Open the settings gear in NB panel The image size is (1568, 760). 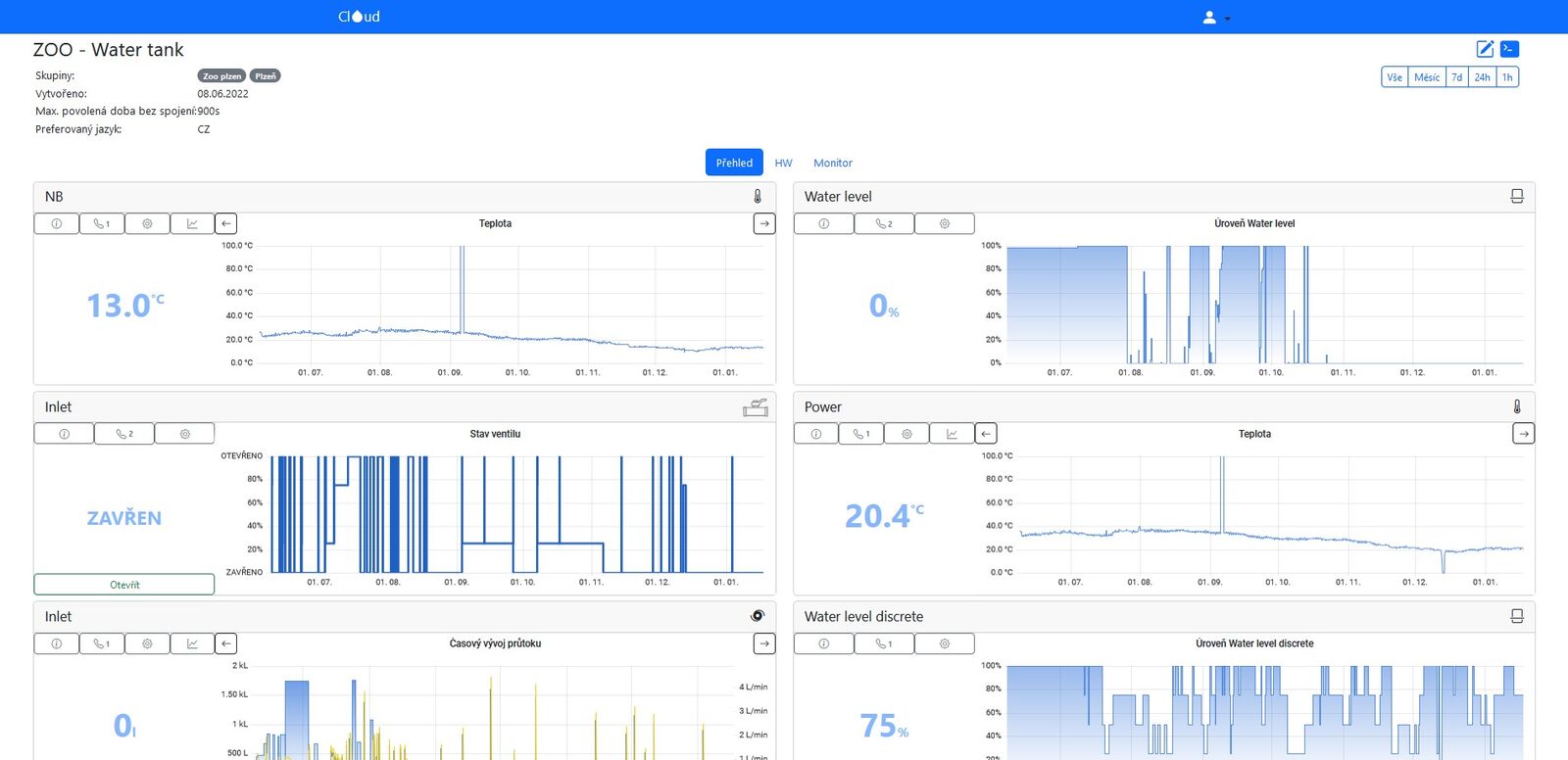[147, 224]
